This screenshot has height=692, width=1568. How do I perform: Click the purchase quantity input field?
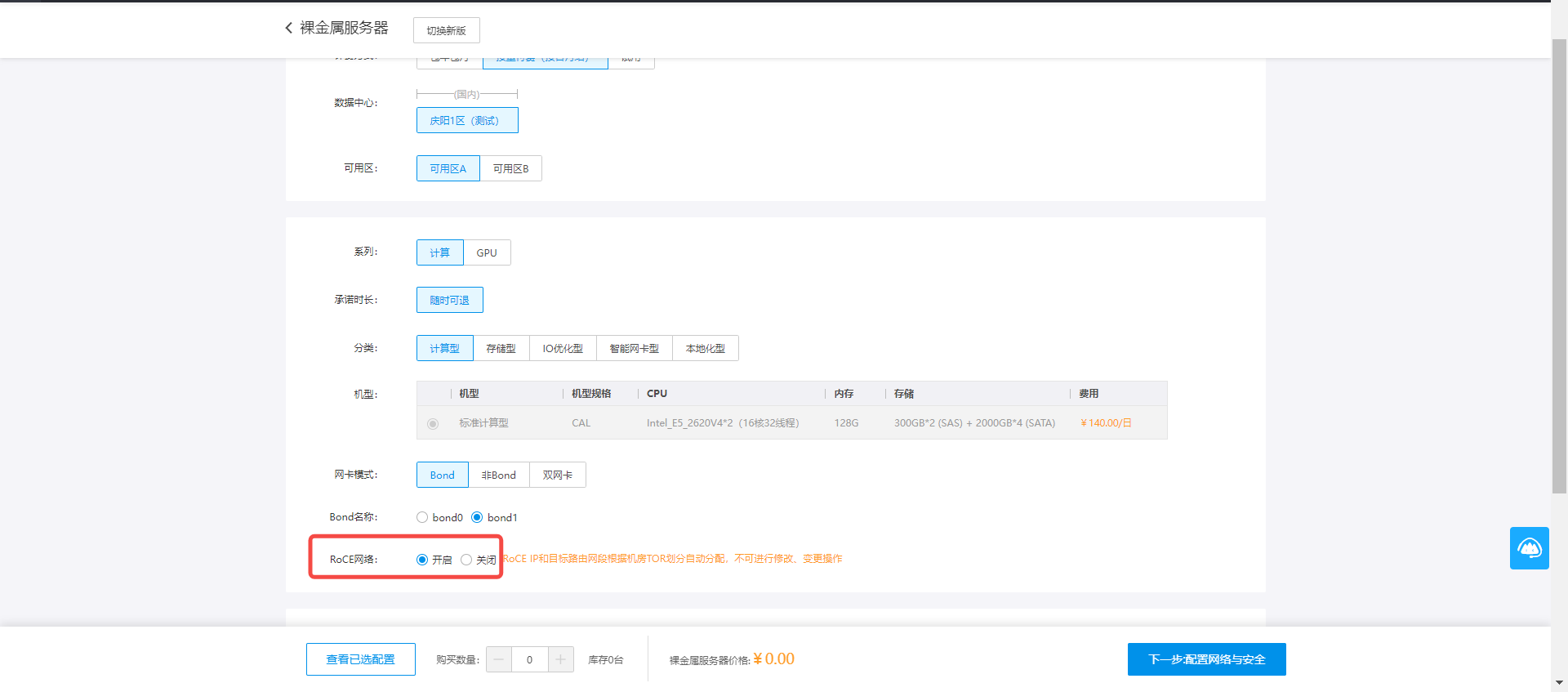(x=530, y=659)
